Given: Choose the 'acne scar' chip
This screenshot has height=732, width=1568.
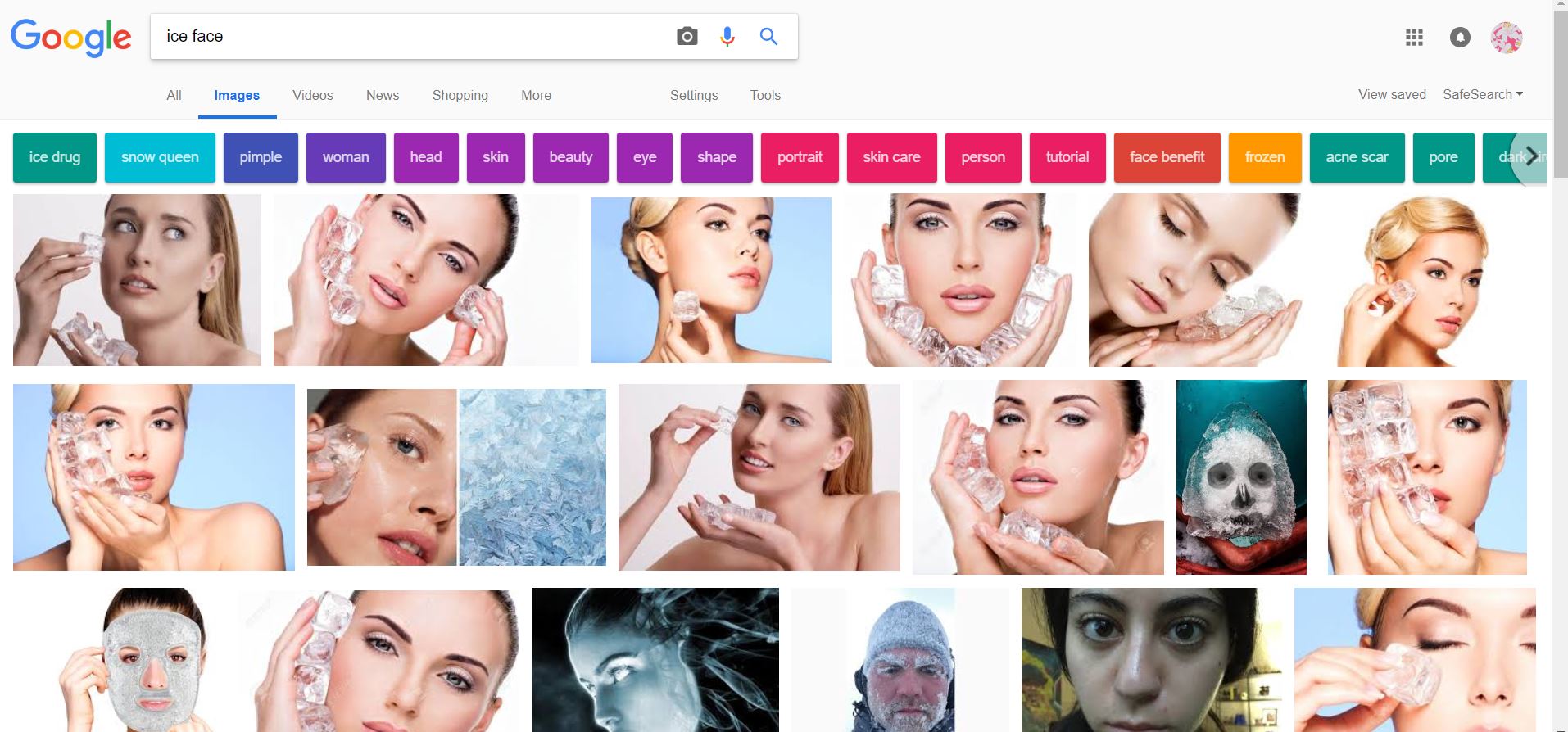Looking at the screenshot, I should 1357,157.
